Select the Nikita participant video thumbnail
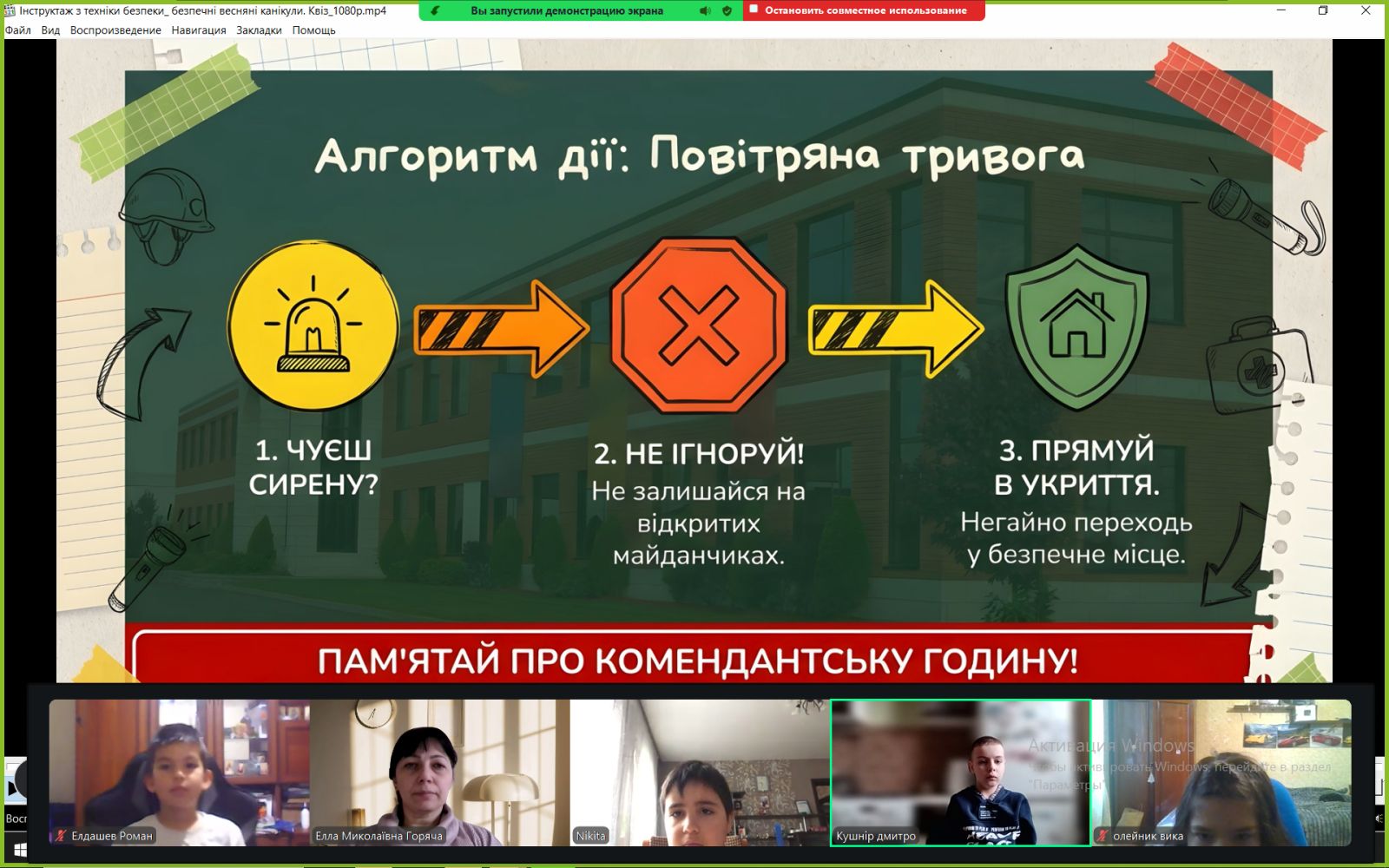 [x=700, y=773]
